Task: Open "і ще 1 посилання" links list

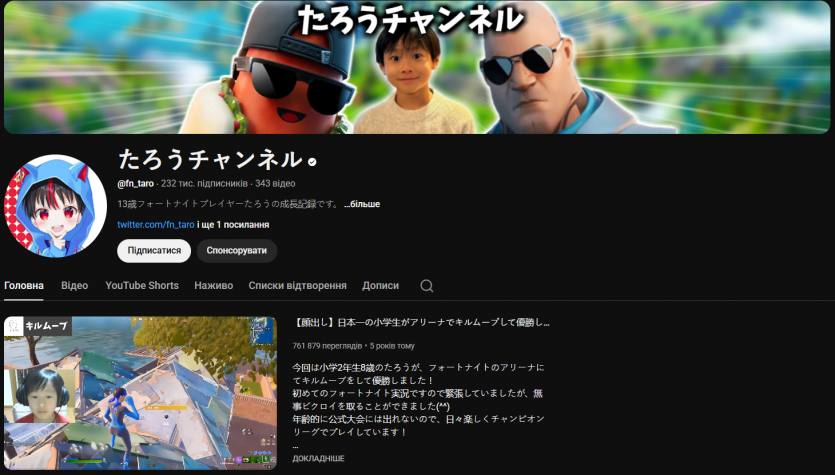Action: point(233,225)
